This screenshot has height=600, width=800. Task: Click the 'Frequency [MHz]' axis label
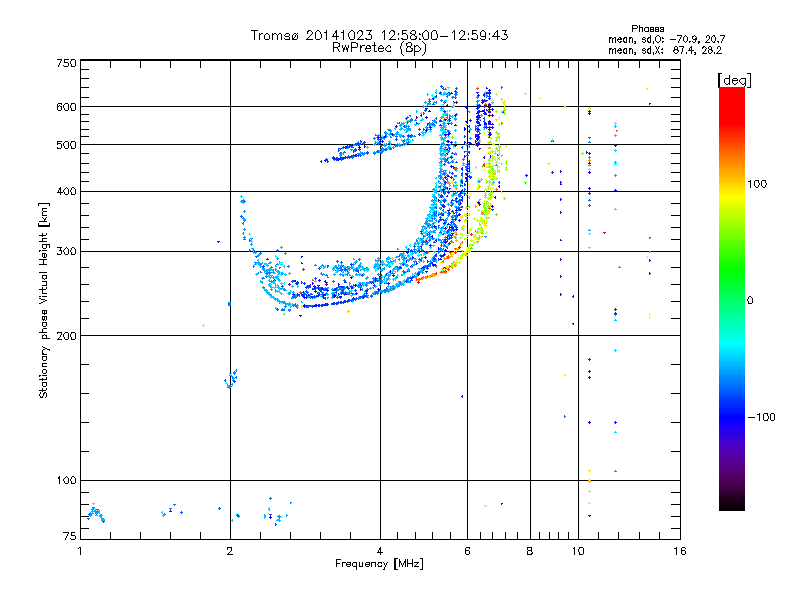[x=379, y=564]
